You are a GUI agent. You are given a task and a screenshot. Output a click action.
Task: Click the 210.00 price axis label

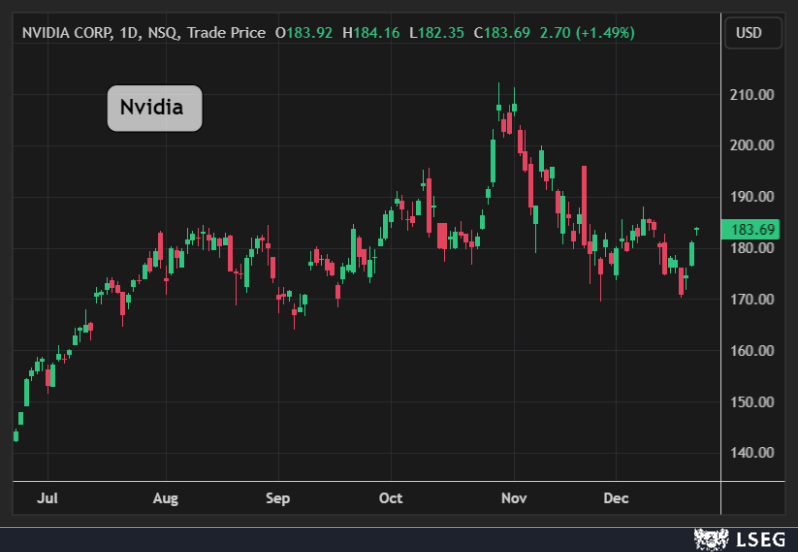pyautogui.click(x=753, y=95)
